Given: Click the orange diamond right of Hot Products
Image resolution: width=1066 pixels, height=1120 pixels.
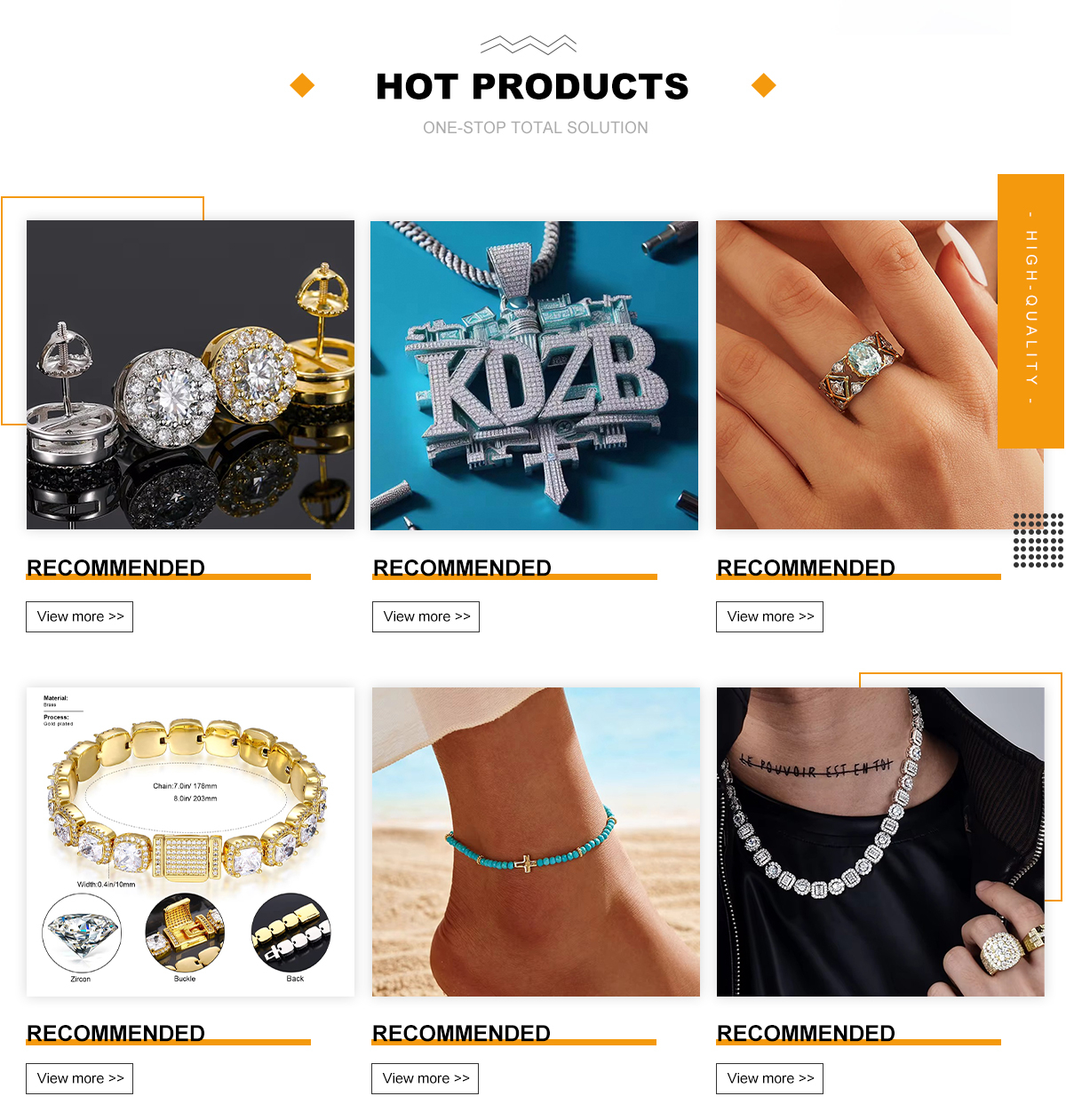Looking at the screenshot, I should 764,85.
